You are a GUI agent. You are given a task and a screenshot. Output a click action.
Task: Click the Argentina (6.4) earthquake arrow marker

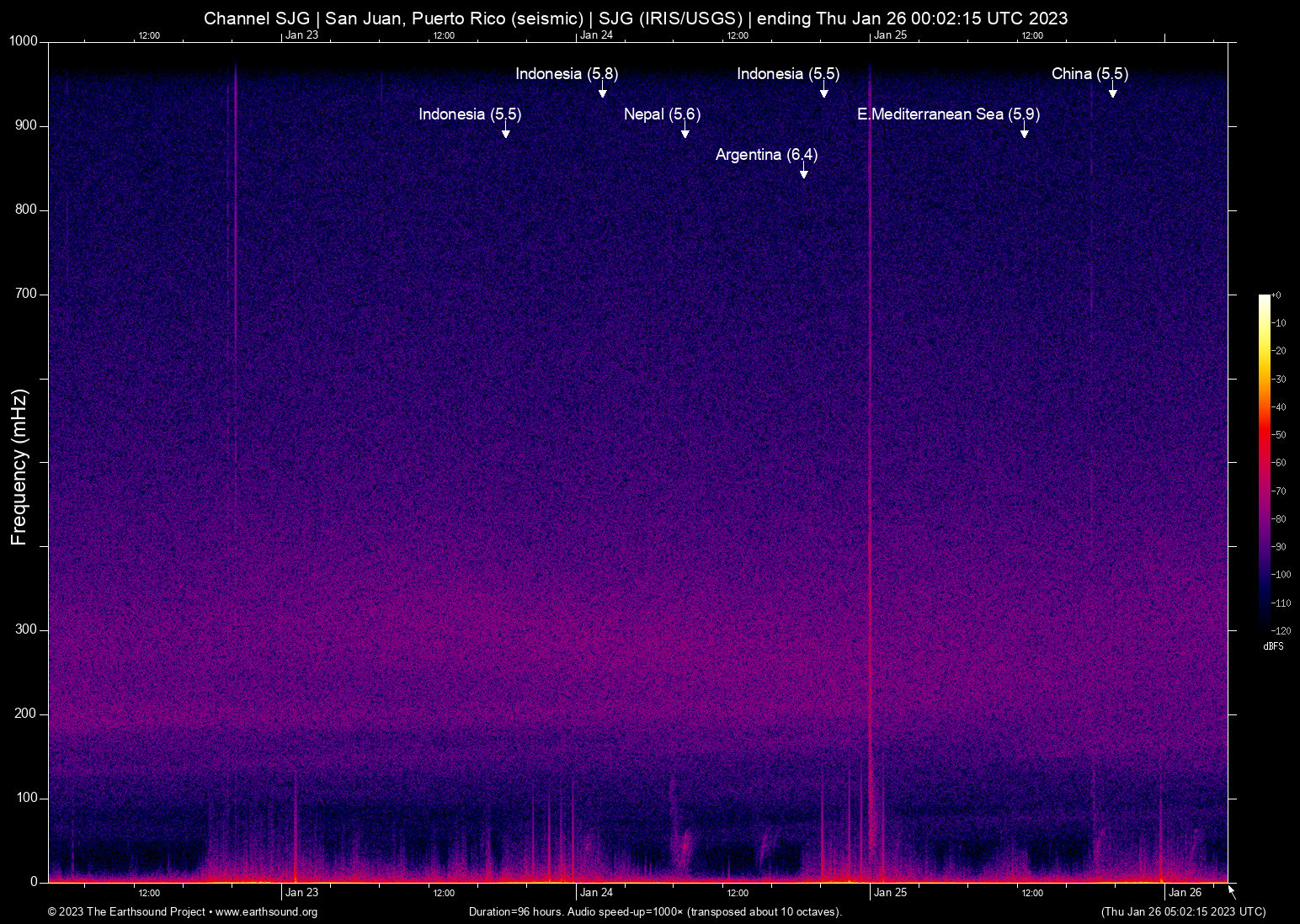[803, 171]
